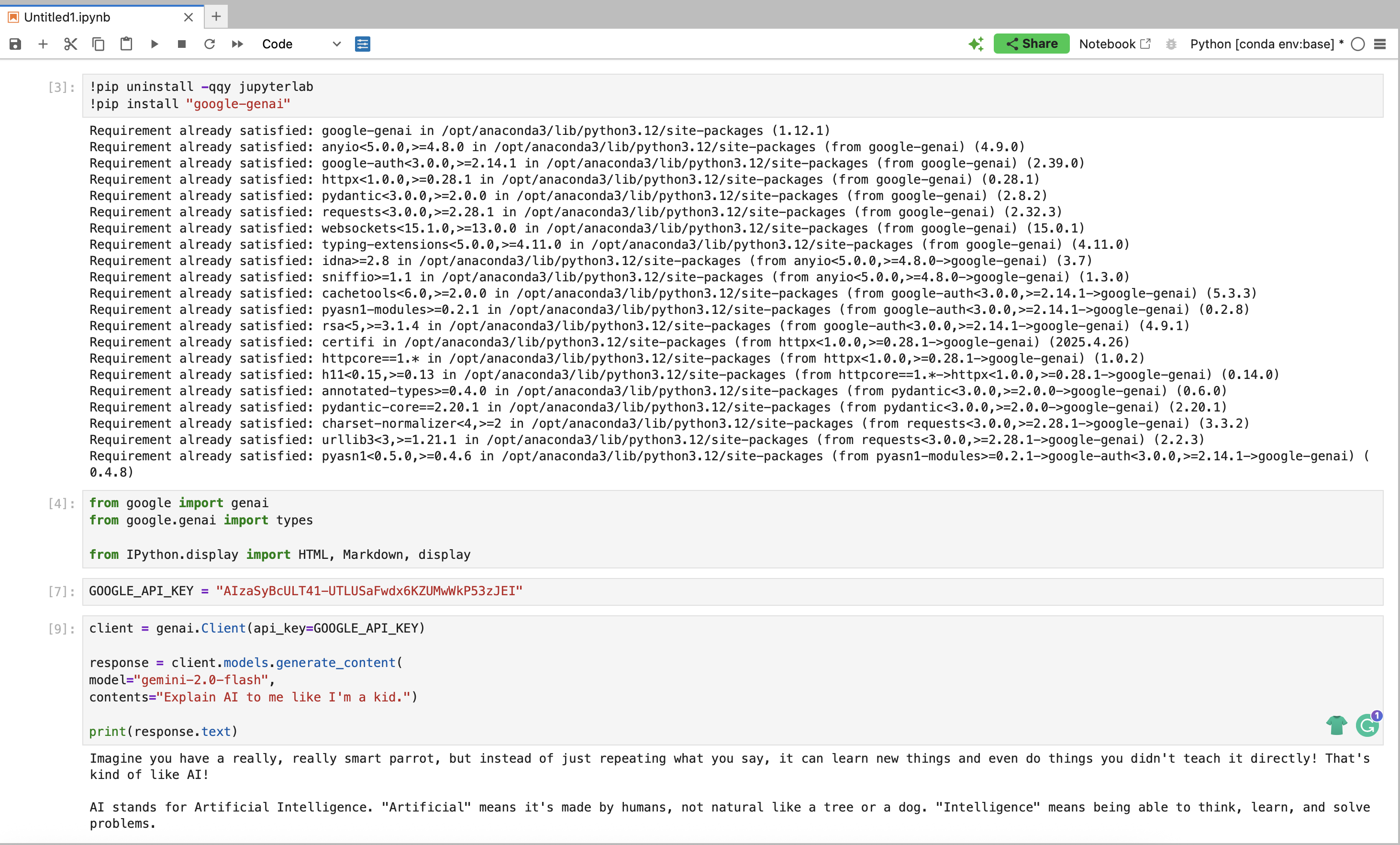This screenshot has height=845, width=1400.
Task: Paste cell from clipboard
Action: point(126,44)
